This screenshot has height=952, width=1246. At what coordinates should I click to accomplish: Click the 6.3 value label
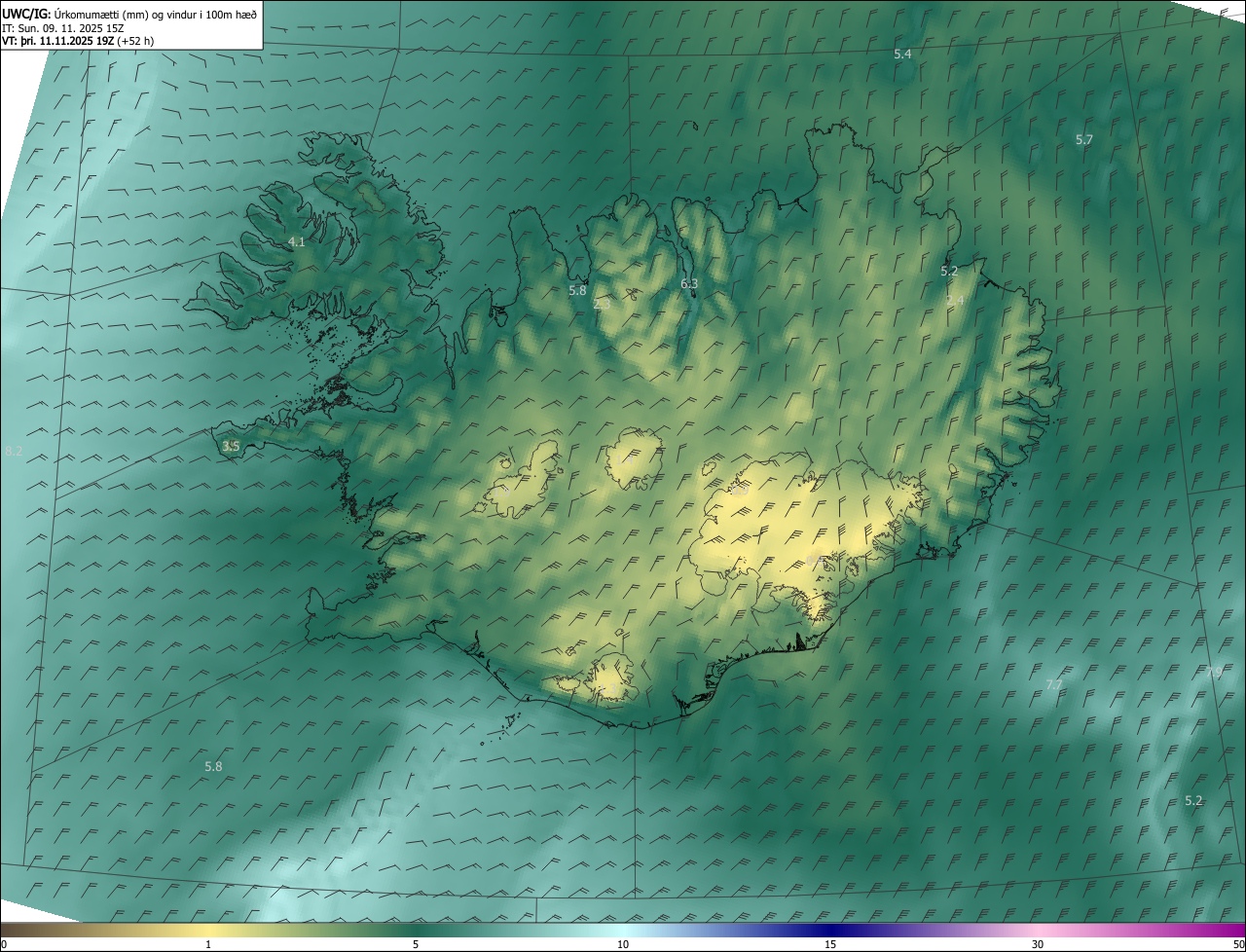(689, 284)
